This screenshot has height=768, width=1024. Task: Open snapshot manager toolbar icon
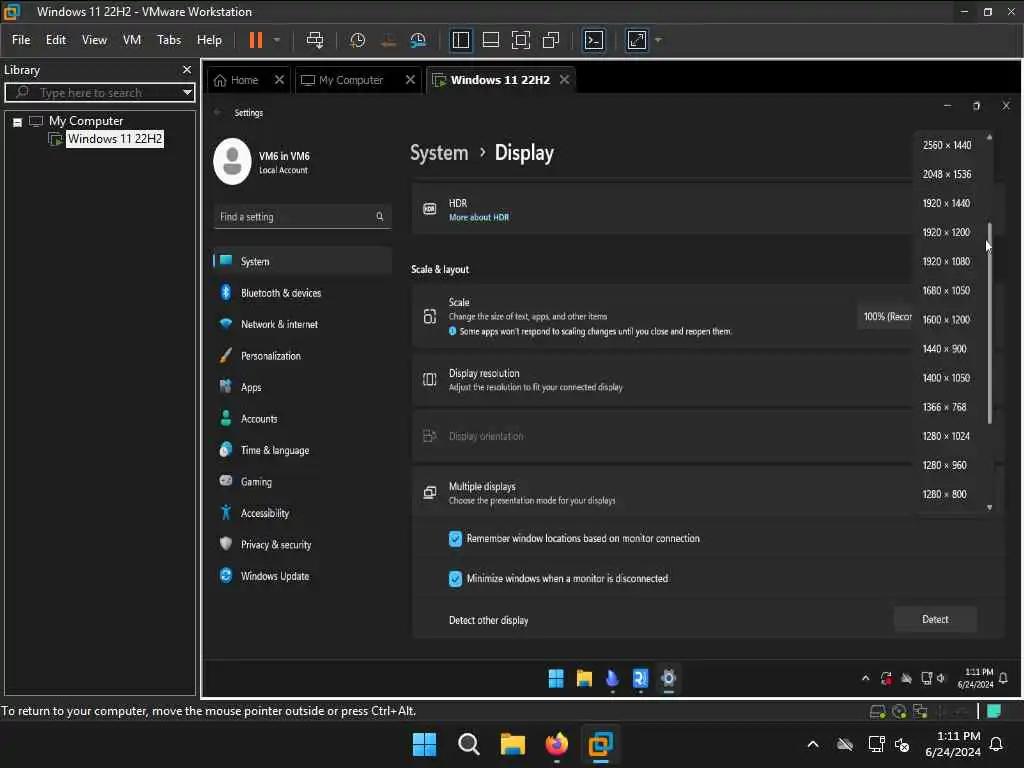pyautogui.click(x=418, y=40)
